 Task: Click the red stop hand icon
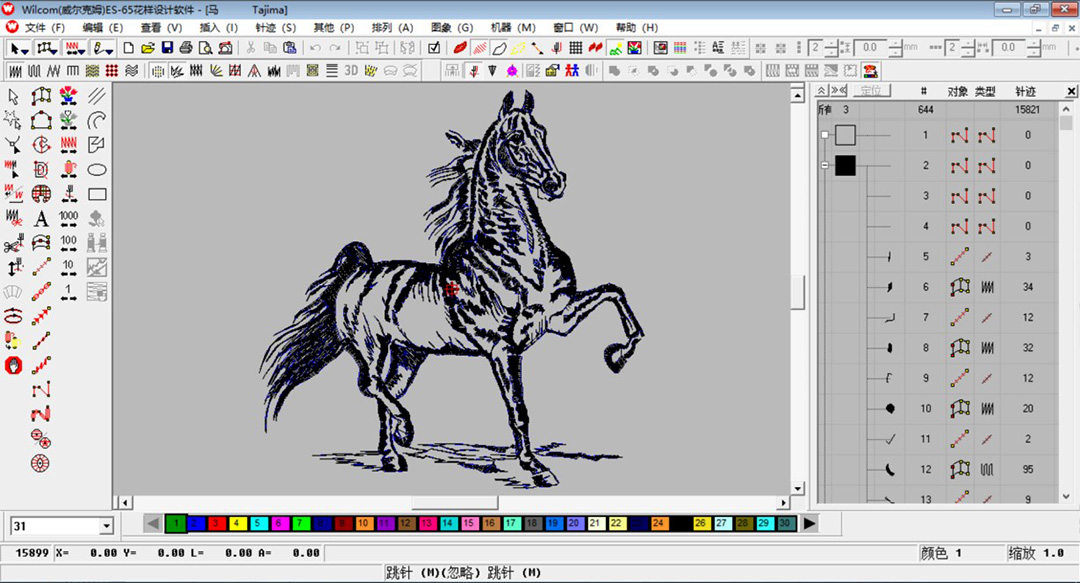tap(13, 365)
